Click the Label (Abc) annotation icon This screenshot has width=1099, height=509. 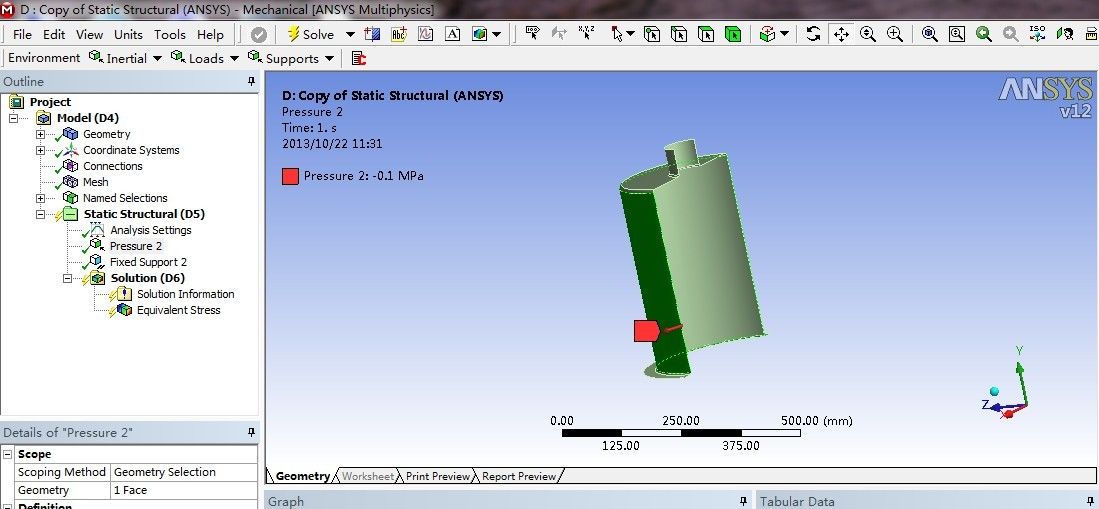(399, 34)
